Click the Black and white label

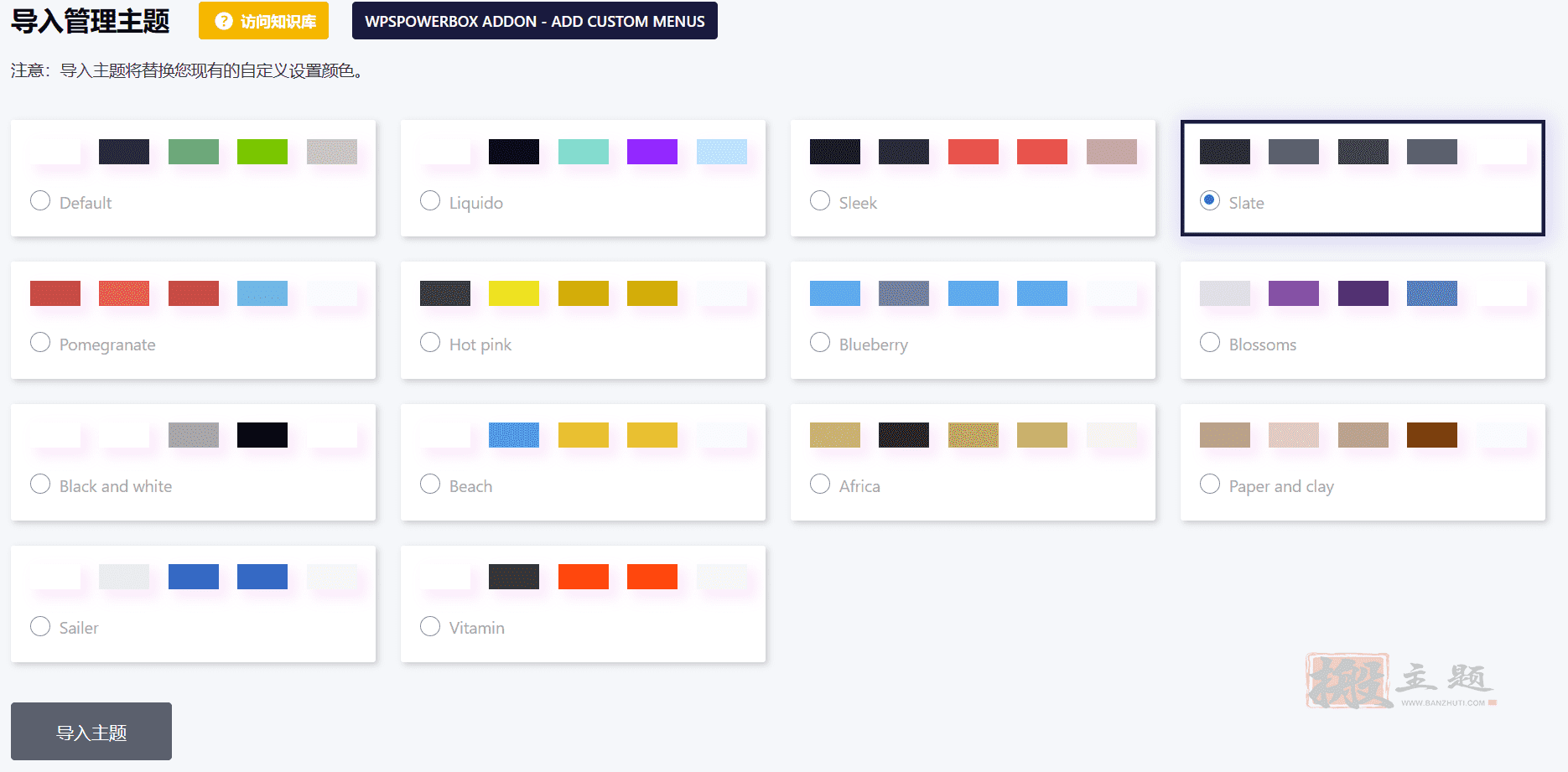click(116, 486)
